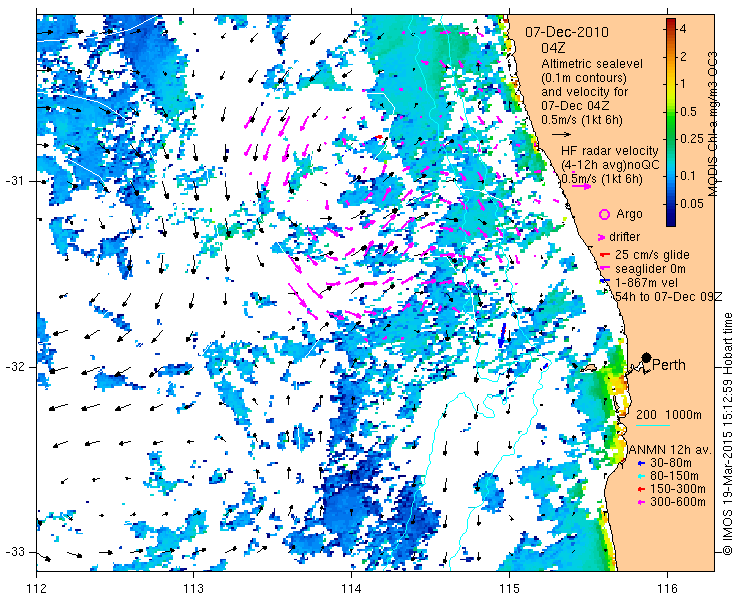Click the colorbar tick label 0.1

687,176
